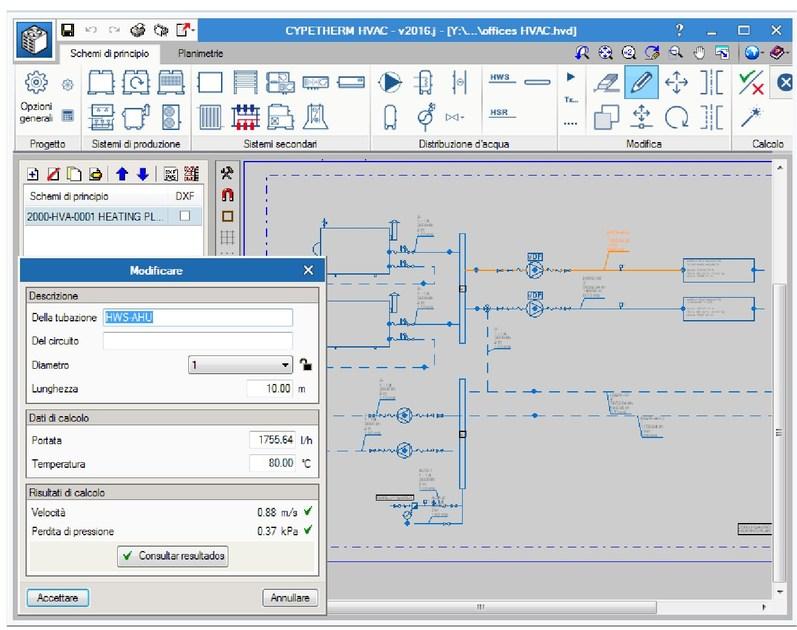The image size is (797, 630).
Task: Click the Accettare button
Action: point(58,598)
